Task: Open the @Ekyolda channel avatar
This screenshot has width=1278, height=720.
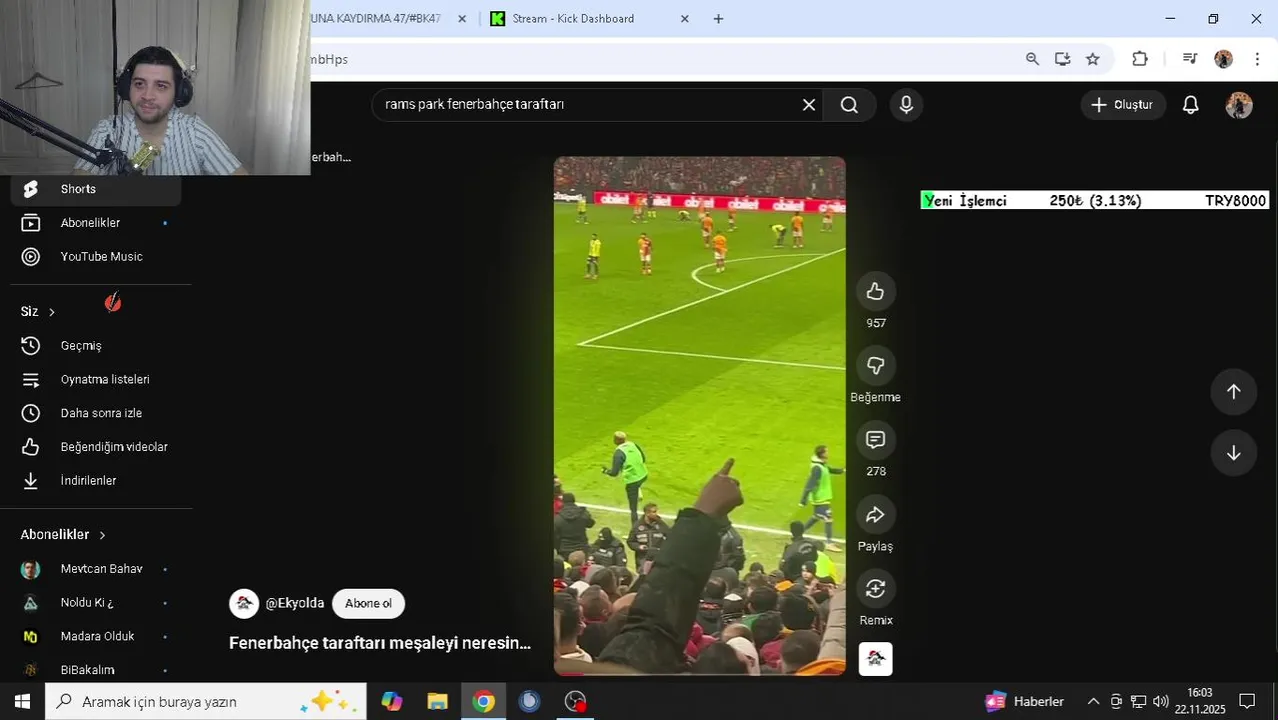Action: tap(244, 604)
